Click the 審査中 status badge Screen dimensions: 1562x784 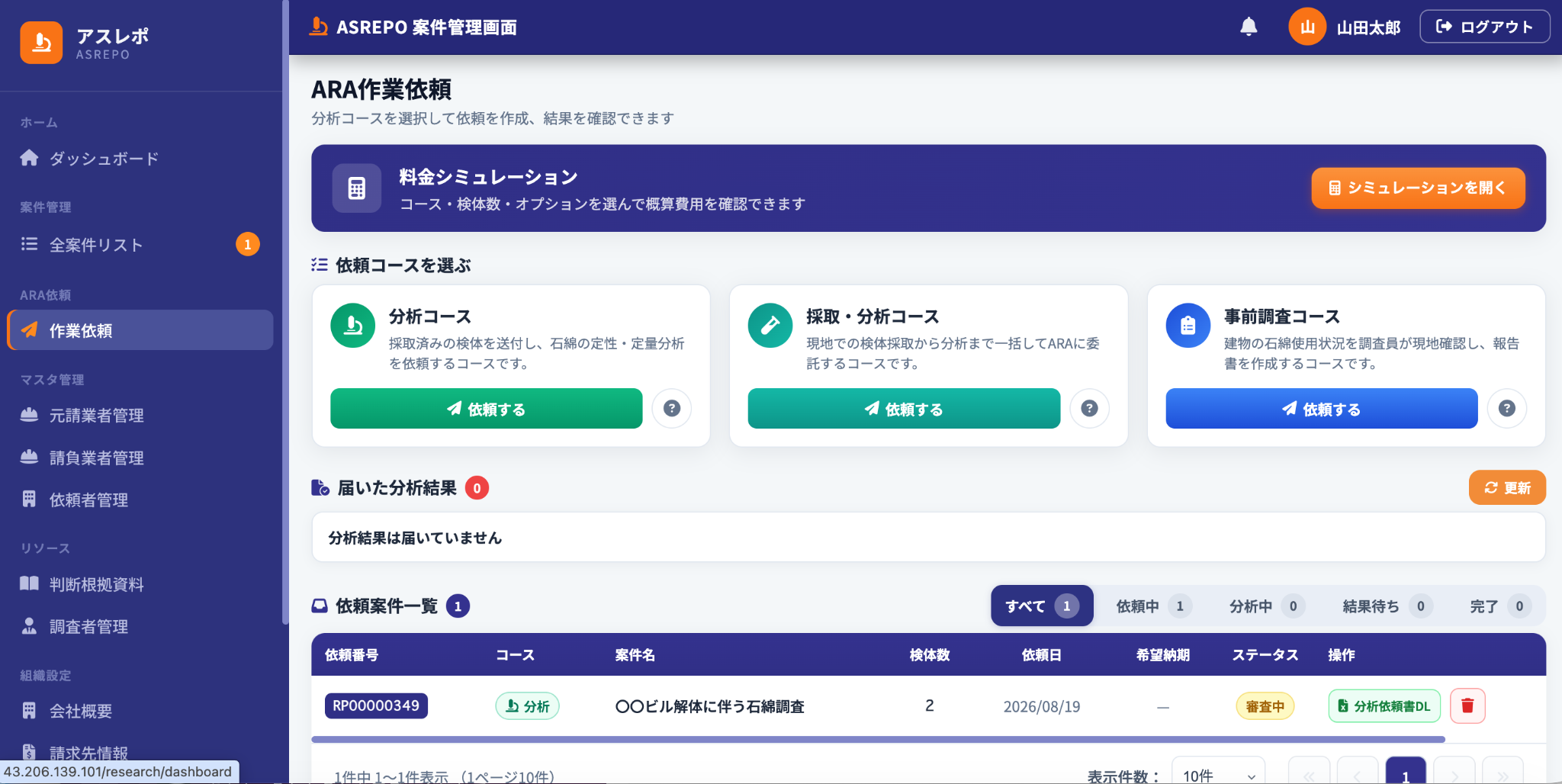pyautogui.click(x=1265, y=706)
